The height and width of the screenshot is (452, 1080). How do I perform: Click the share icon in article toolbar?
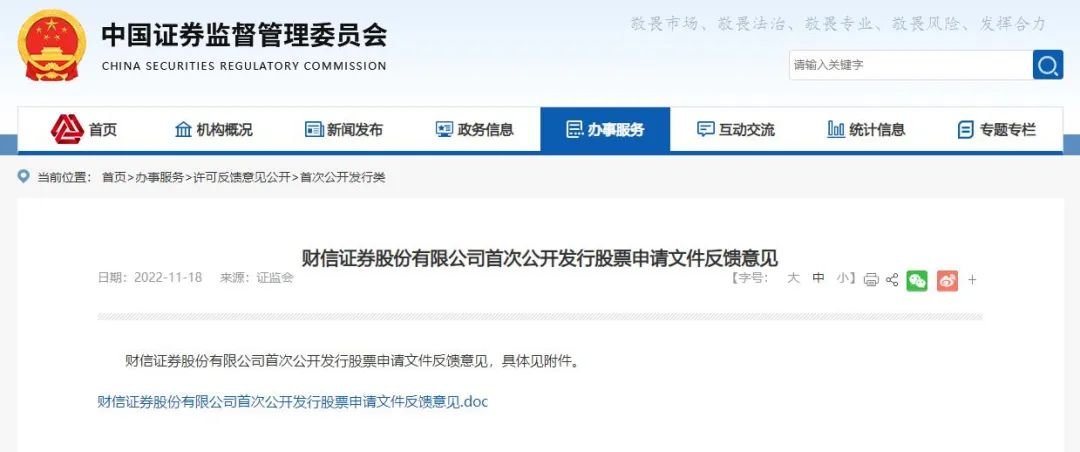coord(892,280)
